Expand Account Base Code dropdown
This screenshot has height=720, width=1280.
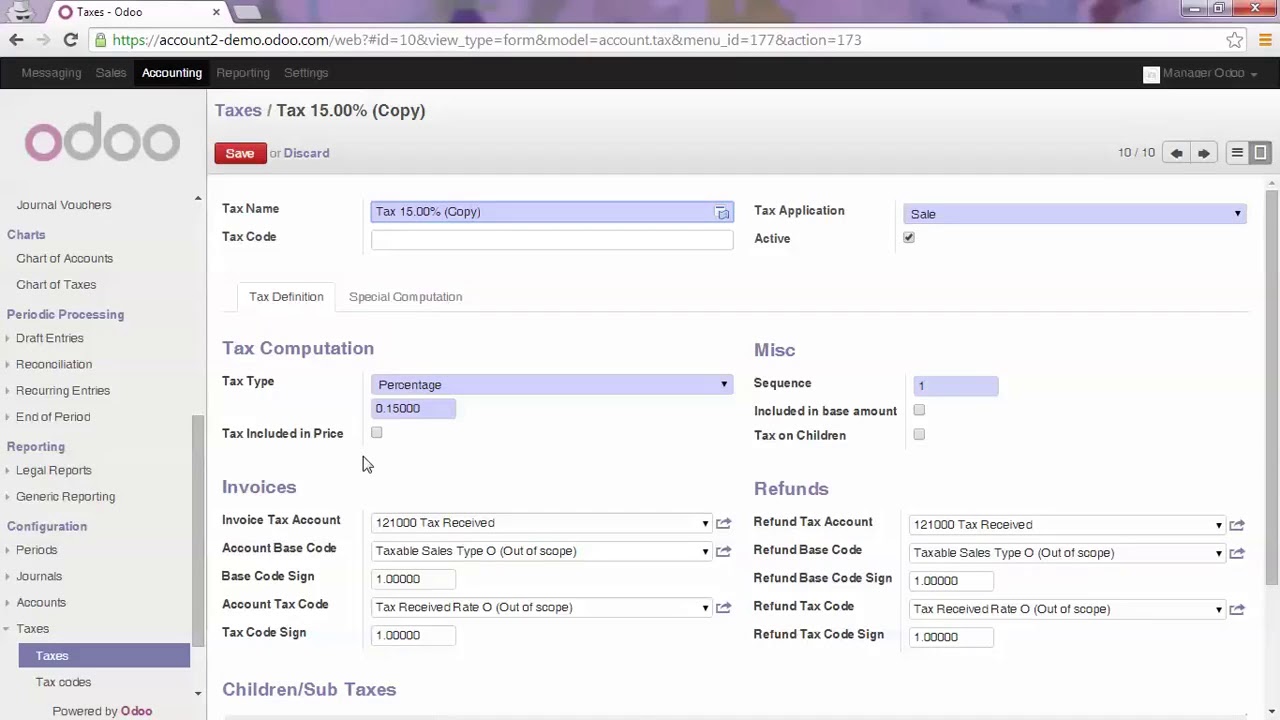tap(705, 551)
